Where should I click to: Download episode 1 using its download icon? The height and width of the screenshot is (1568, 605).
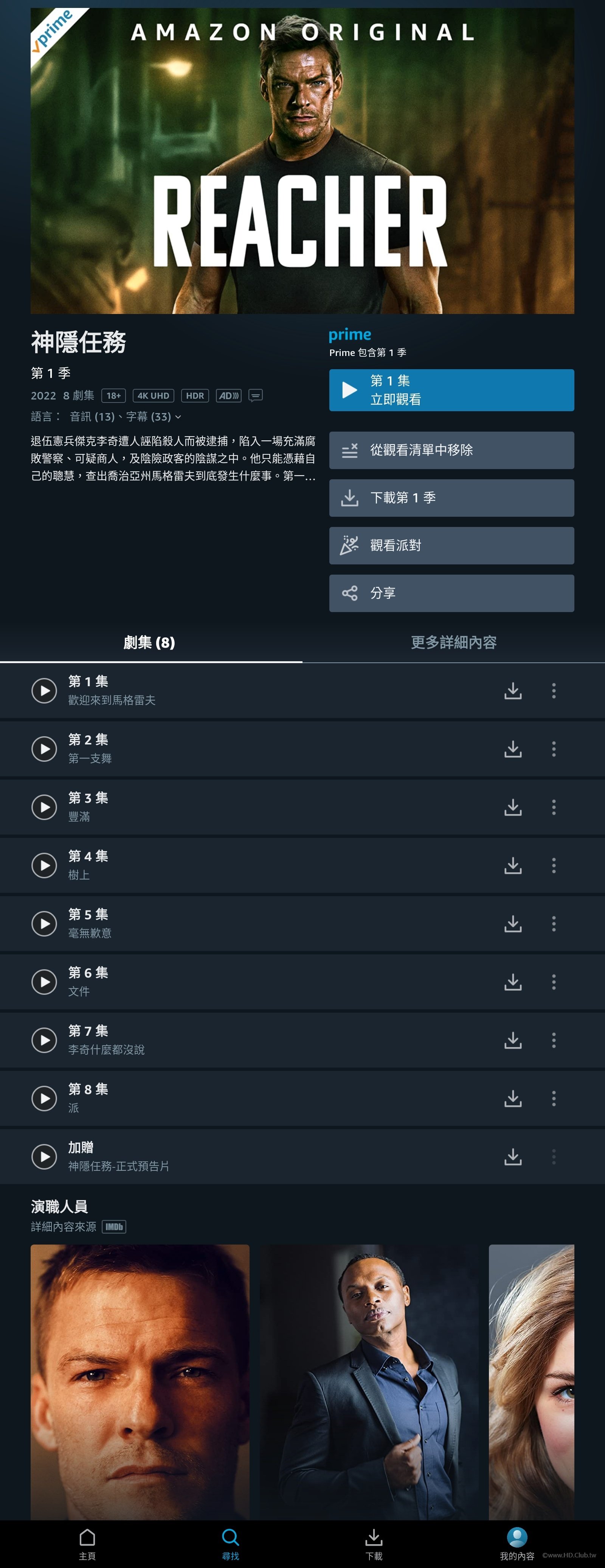(x=513, y=690)
